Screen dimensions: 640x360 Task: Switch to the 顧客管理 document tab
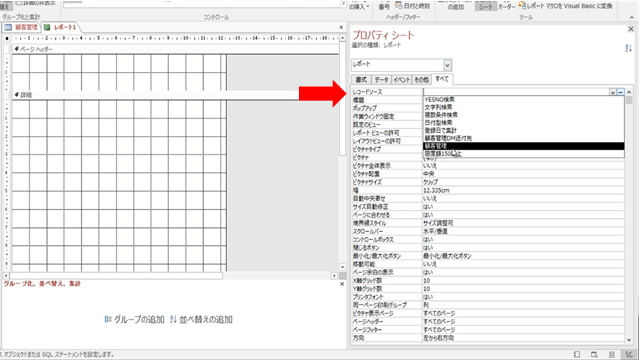[21, 27]
